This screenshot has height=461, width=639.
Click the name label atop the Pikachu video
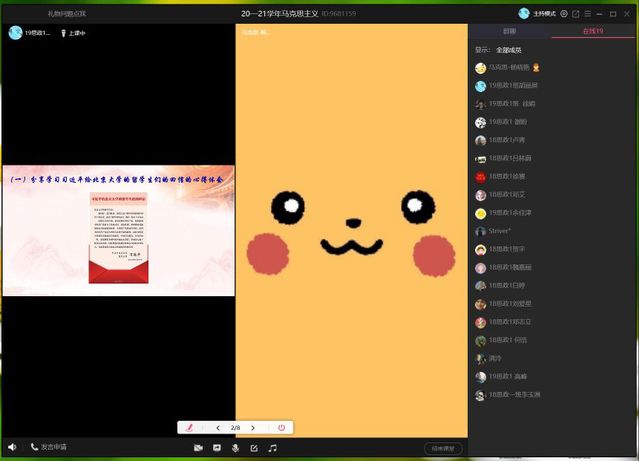tap(255, 32)
